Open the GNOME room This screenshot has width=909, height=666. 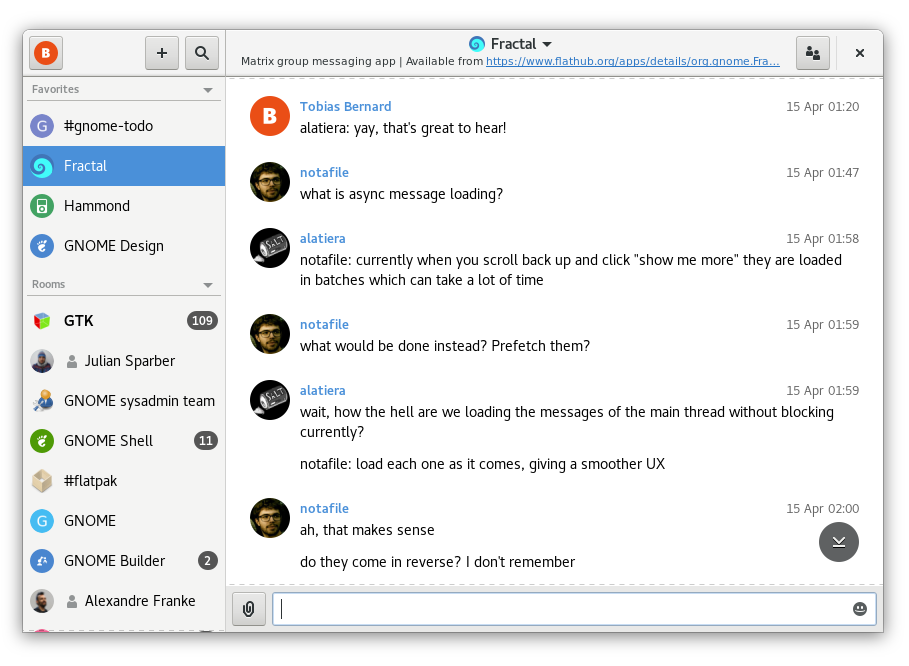124,521
